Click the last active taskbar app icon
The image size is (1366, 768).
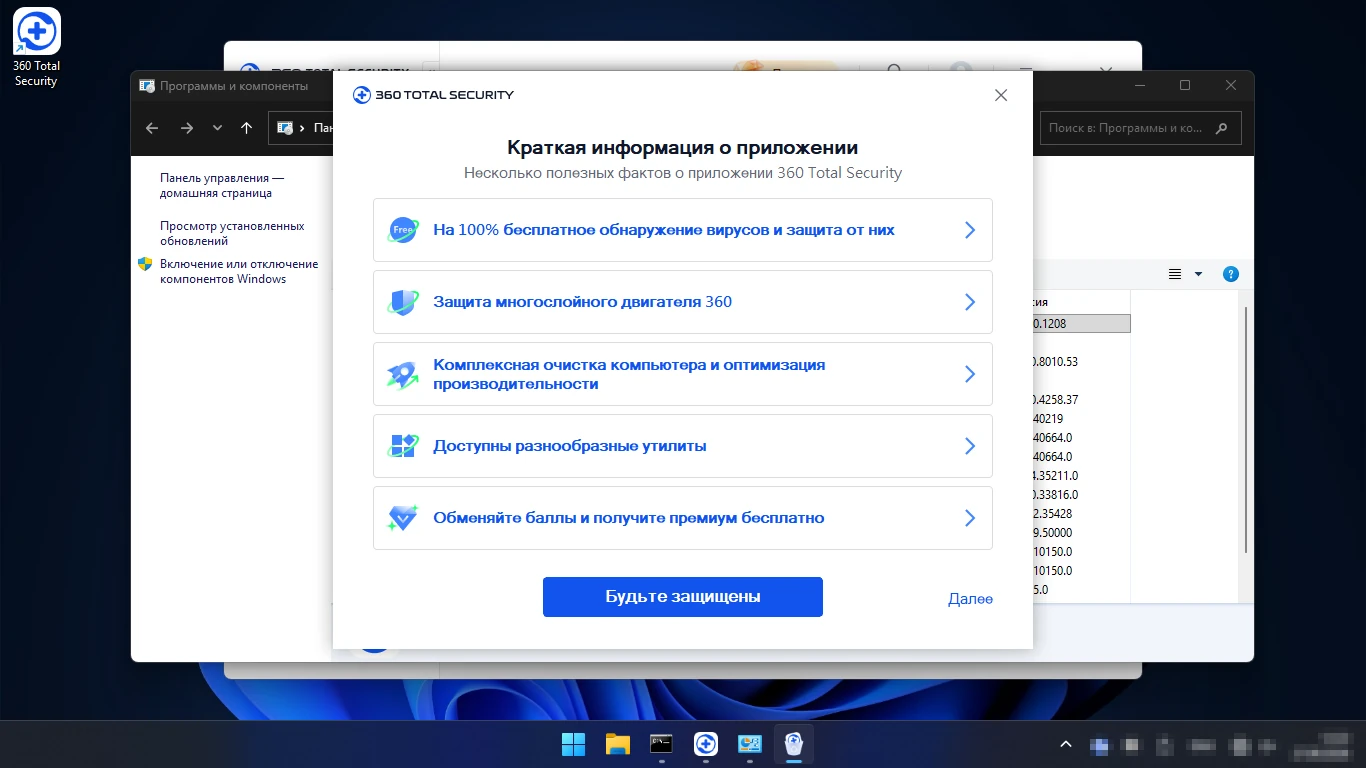(794, 744)
